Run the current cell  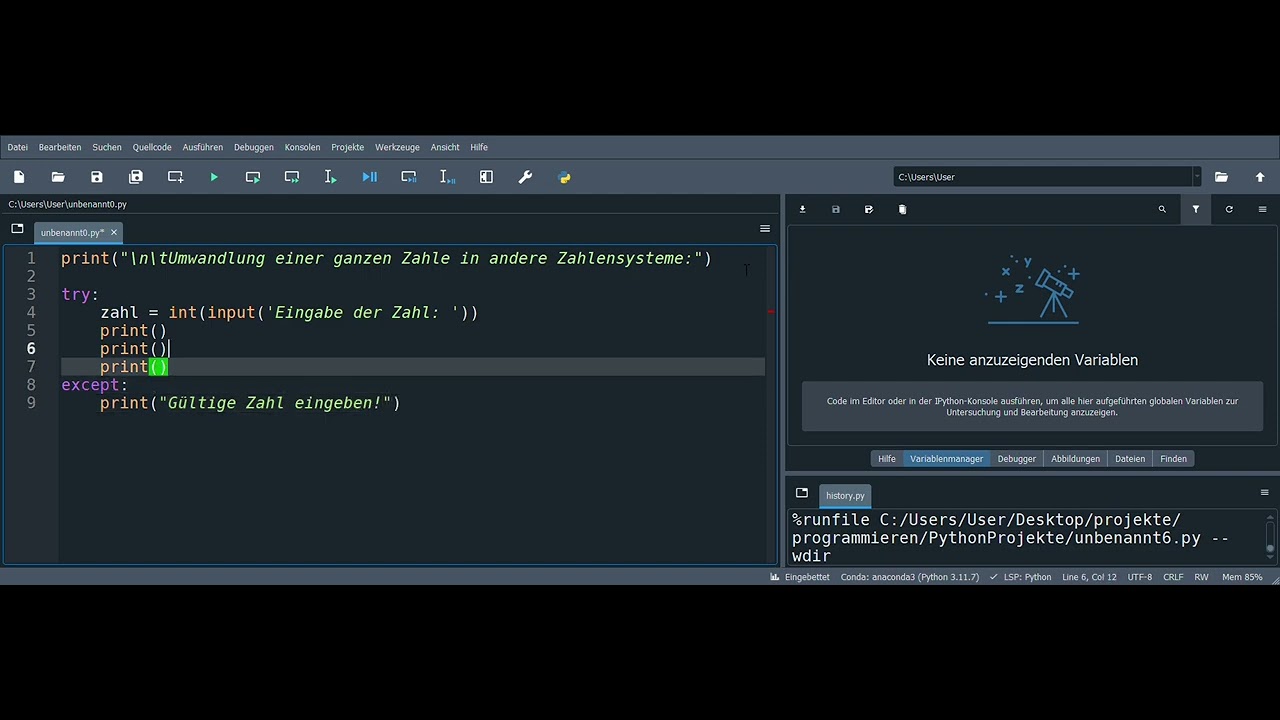pyautogui.click(x=253, y=177)
